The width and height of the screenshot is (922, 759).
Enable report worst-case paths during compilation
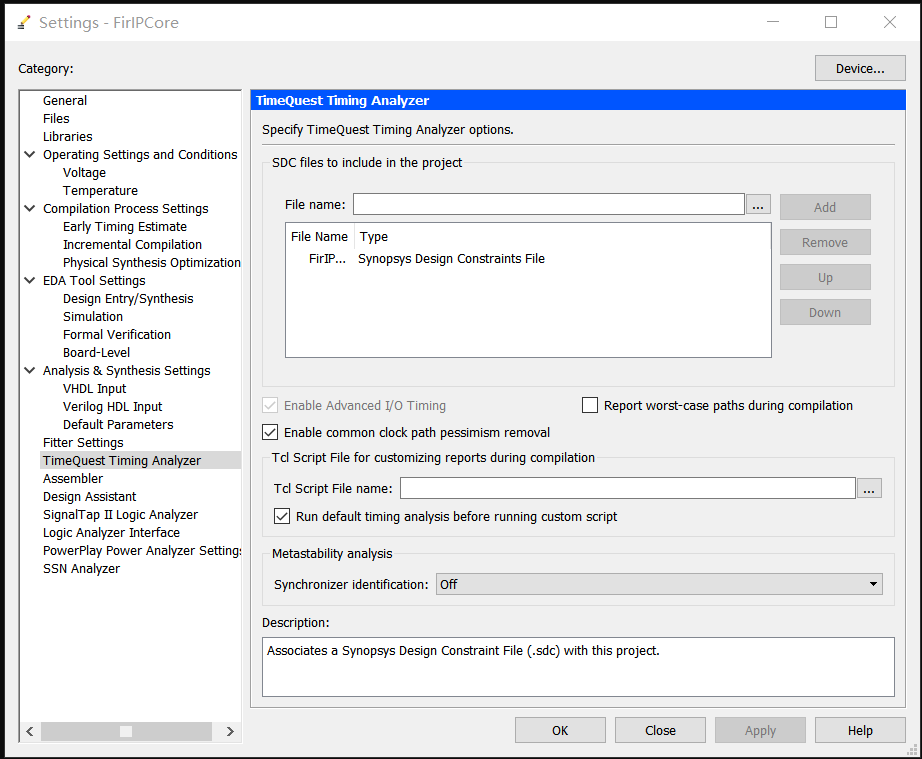[x=590, y=406]
